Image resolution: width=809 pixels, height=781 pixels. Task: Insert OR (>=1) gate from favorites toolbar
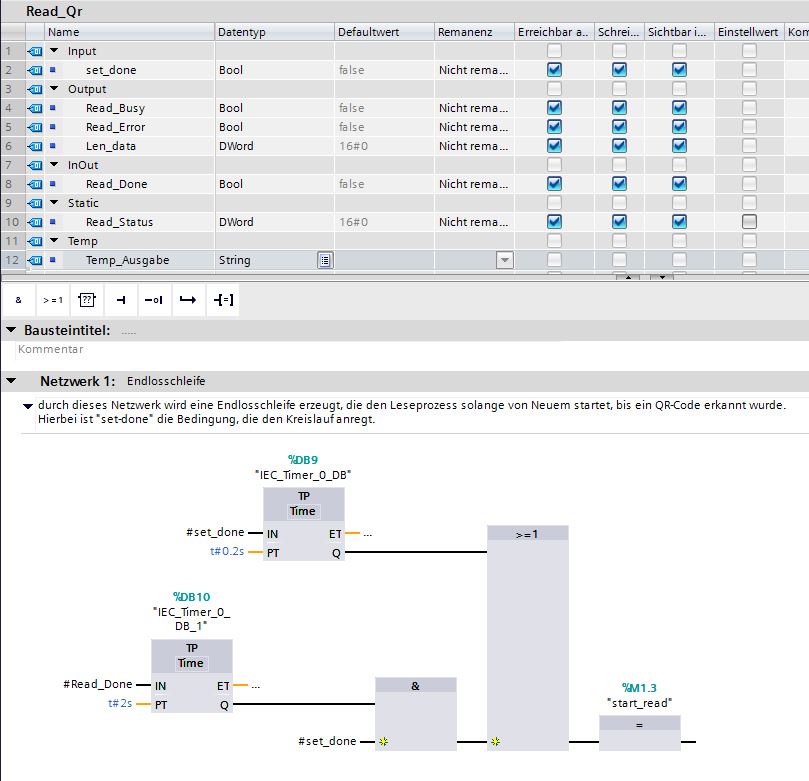click(52, 299)
